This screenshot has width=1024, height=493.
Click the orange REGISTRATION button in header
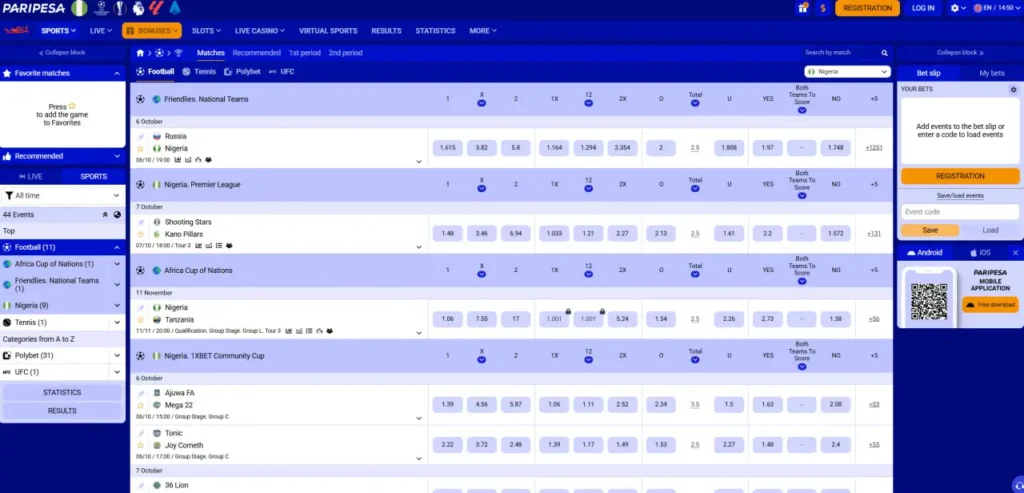867,8
